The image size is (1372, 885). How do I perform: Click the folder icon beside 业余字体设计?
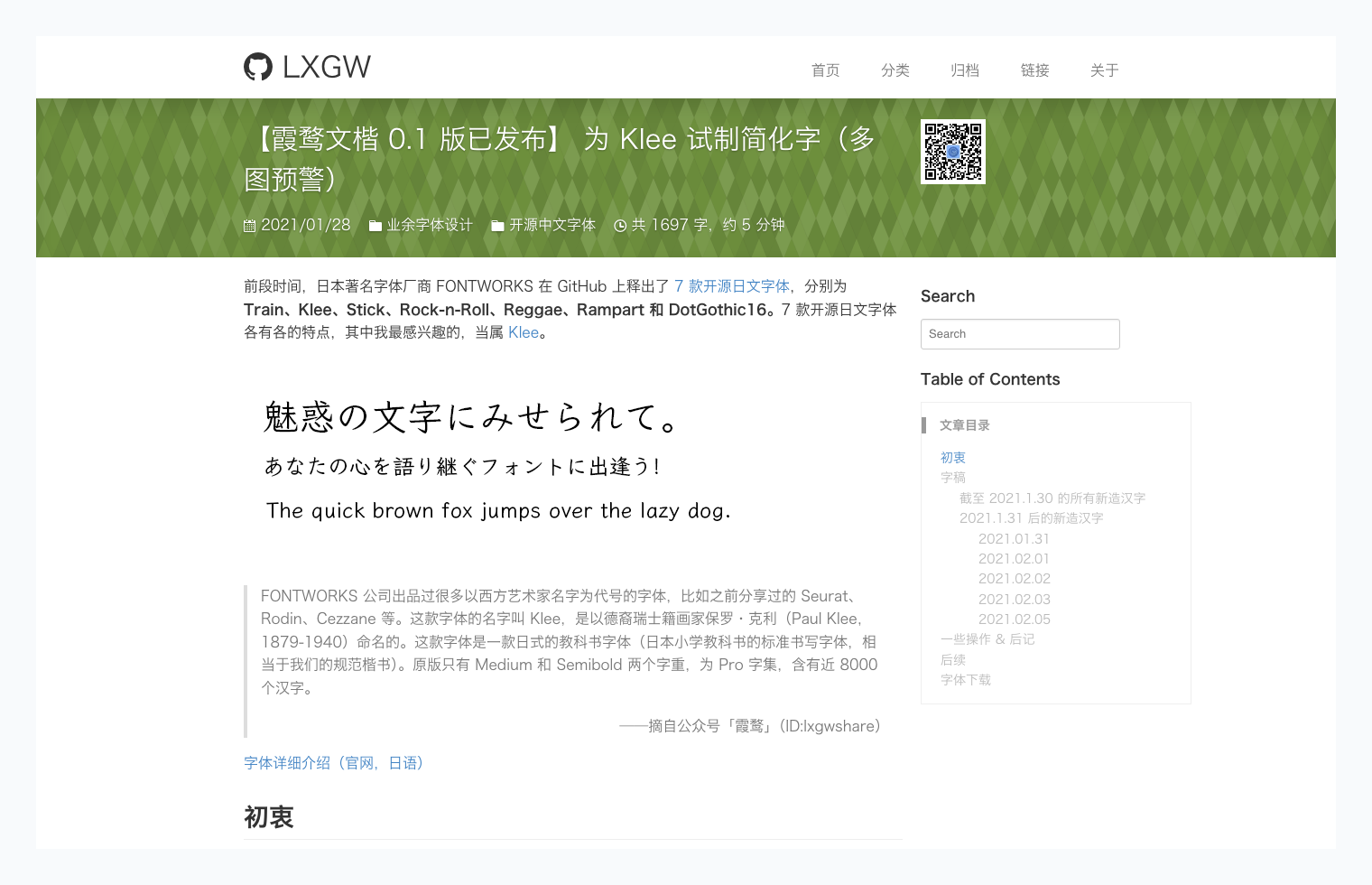pyautogui.click(x=375, y=226)
